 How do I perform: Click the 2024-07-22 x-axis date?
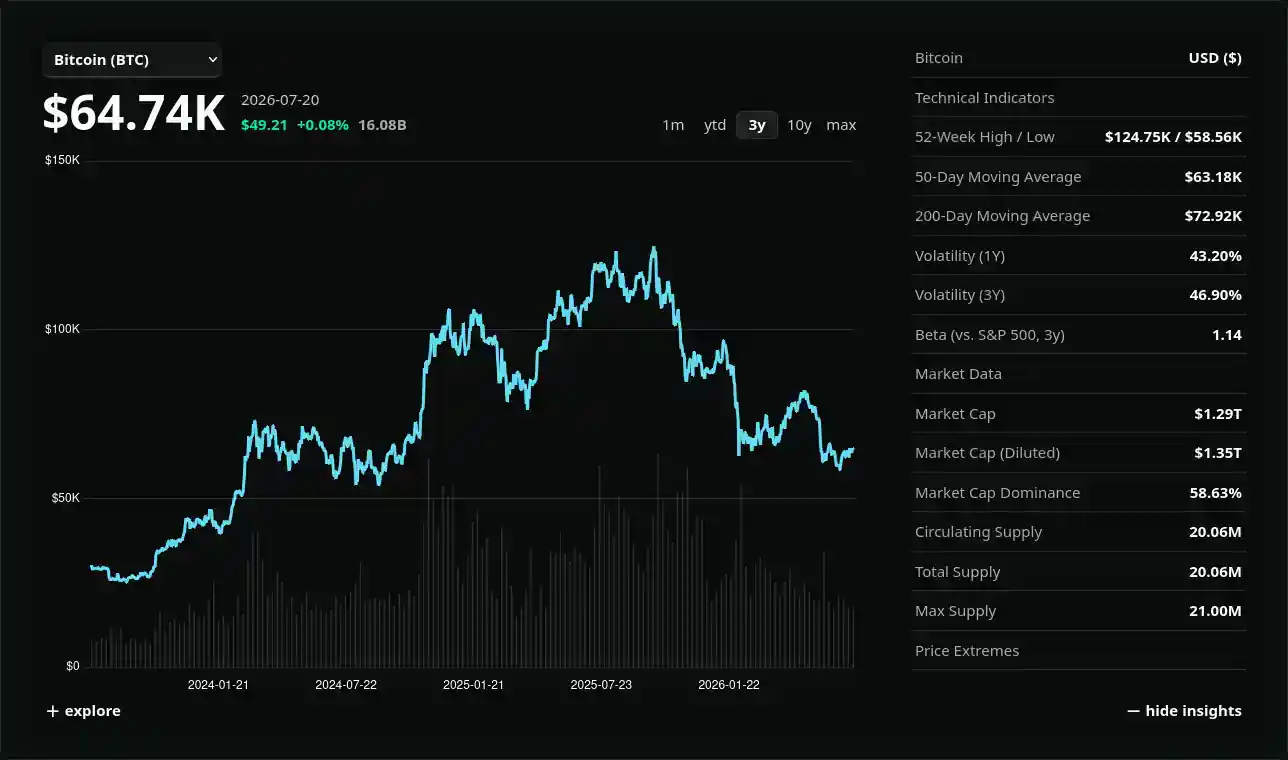346,685
